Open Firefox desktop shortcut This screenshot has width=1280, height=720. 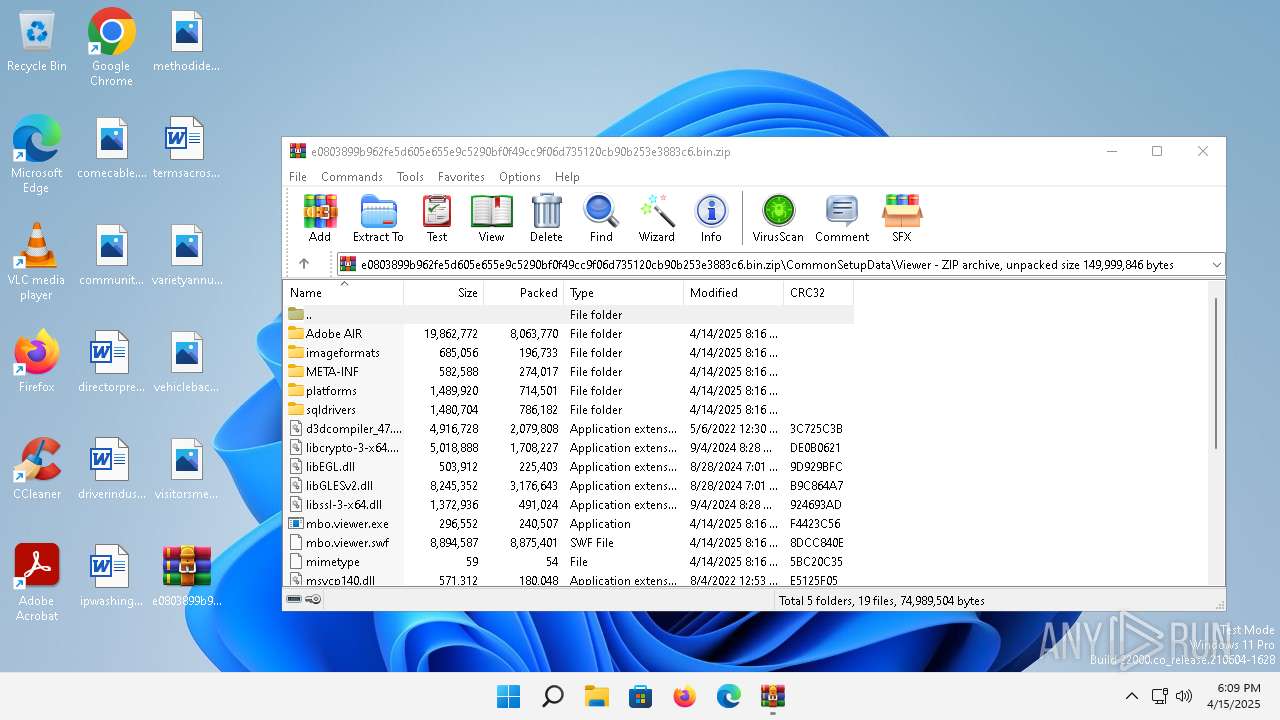click(x=37, y=362)
